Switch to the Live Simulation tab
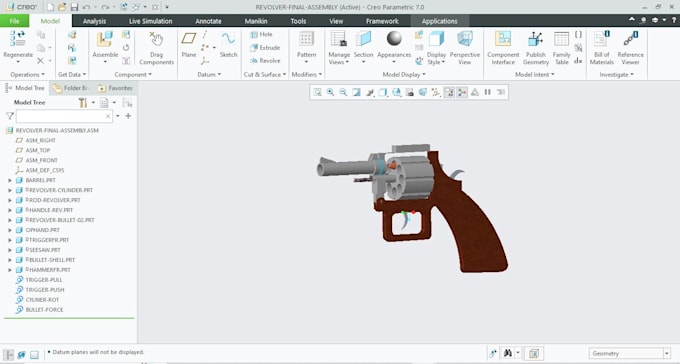The height and width of the screenshot is (364, 680). 150,21
